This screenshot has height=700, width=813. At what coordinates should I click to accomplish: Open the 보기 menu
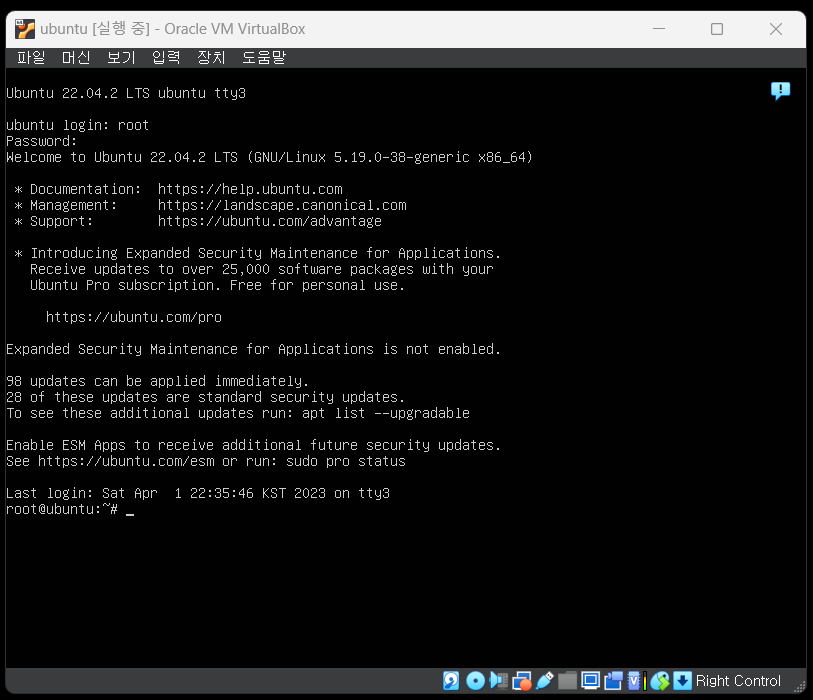point(121,57)
